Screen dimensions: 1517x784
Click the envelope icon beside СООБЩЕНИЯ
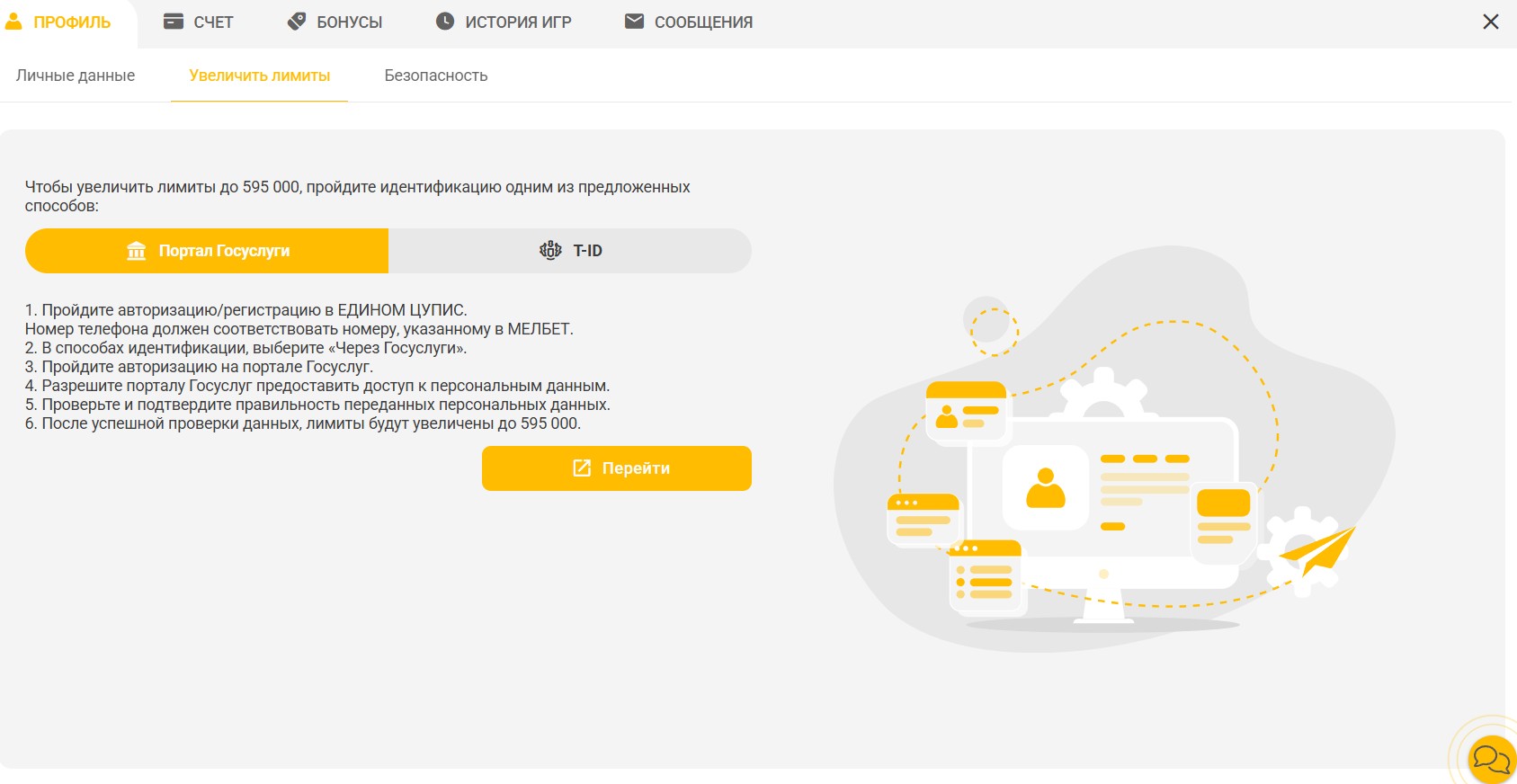coord(634,22)
